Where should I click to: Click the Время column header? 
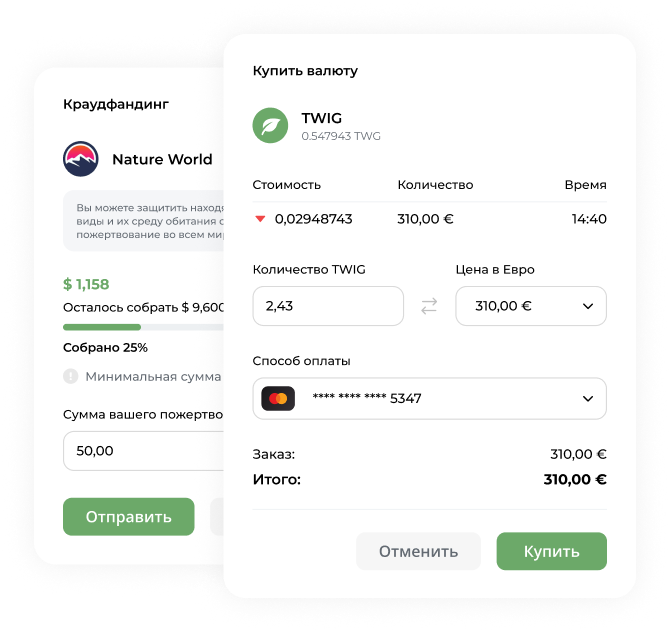585,185
